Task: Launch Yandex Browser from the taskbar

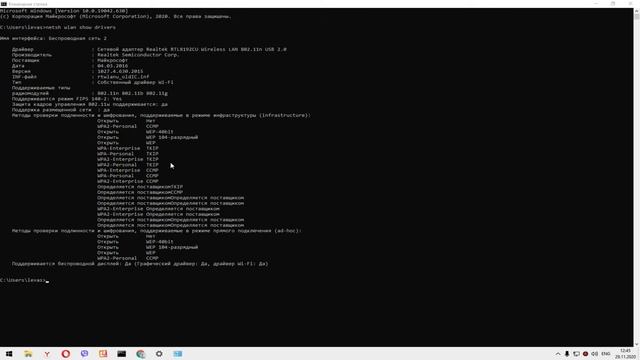Action: [47, 354]
